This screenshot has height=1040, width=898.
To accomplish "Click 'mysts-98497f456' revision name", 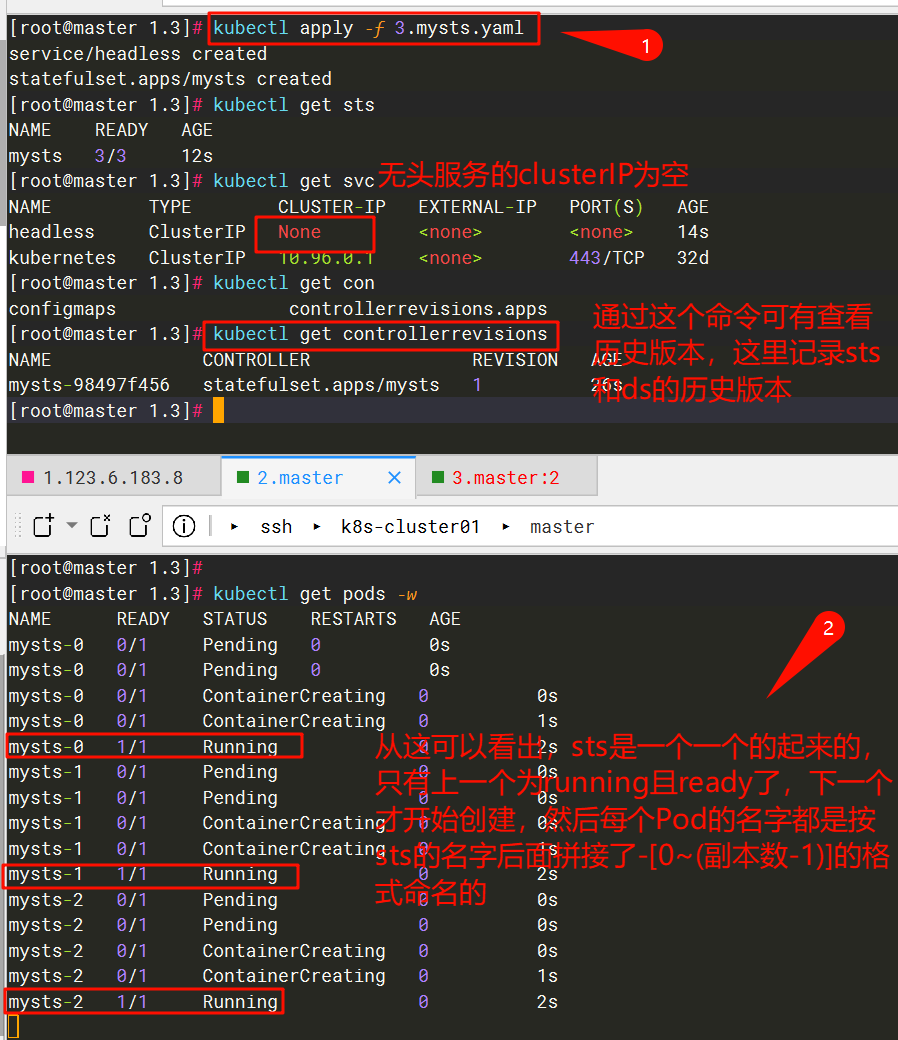I will click(90, 385).
